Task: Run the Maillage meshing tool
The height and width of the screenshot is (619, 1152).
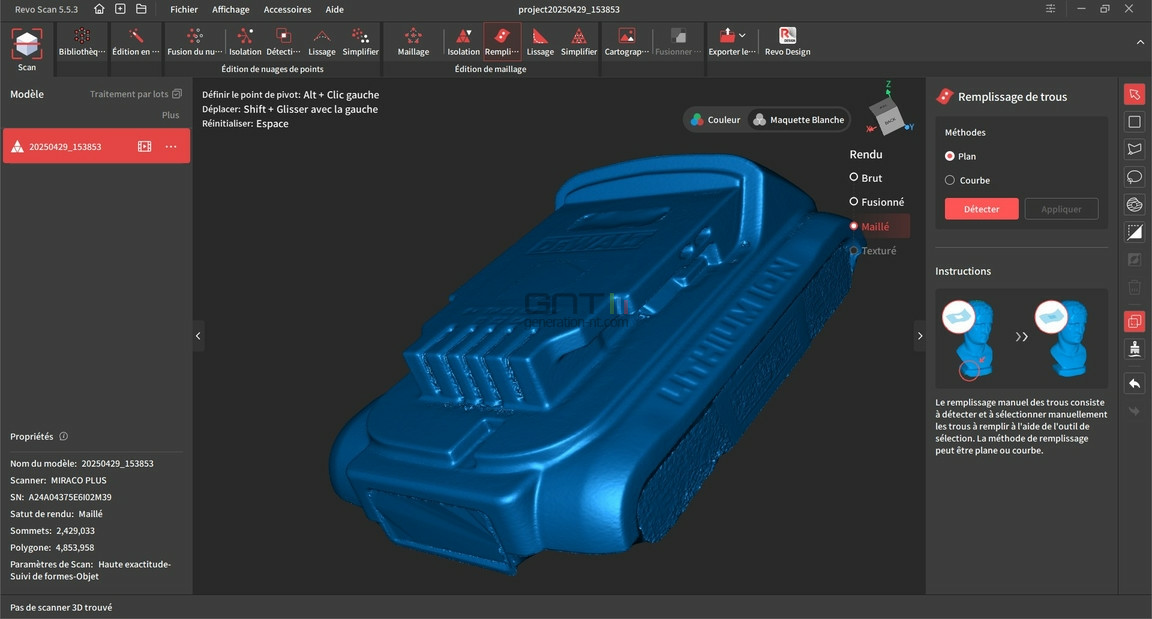Action: [413, 42]
